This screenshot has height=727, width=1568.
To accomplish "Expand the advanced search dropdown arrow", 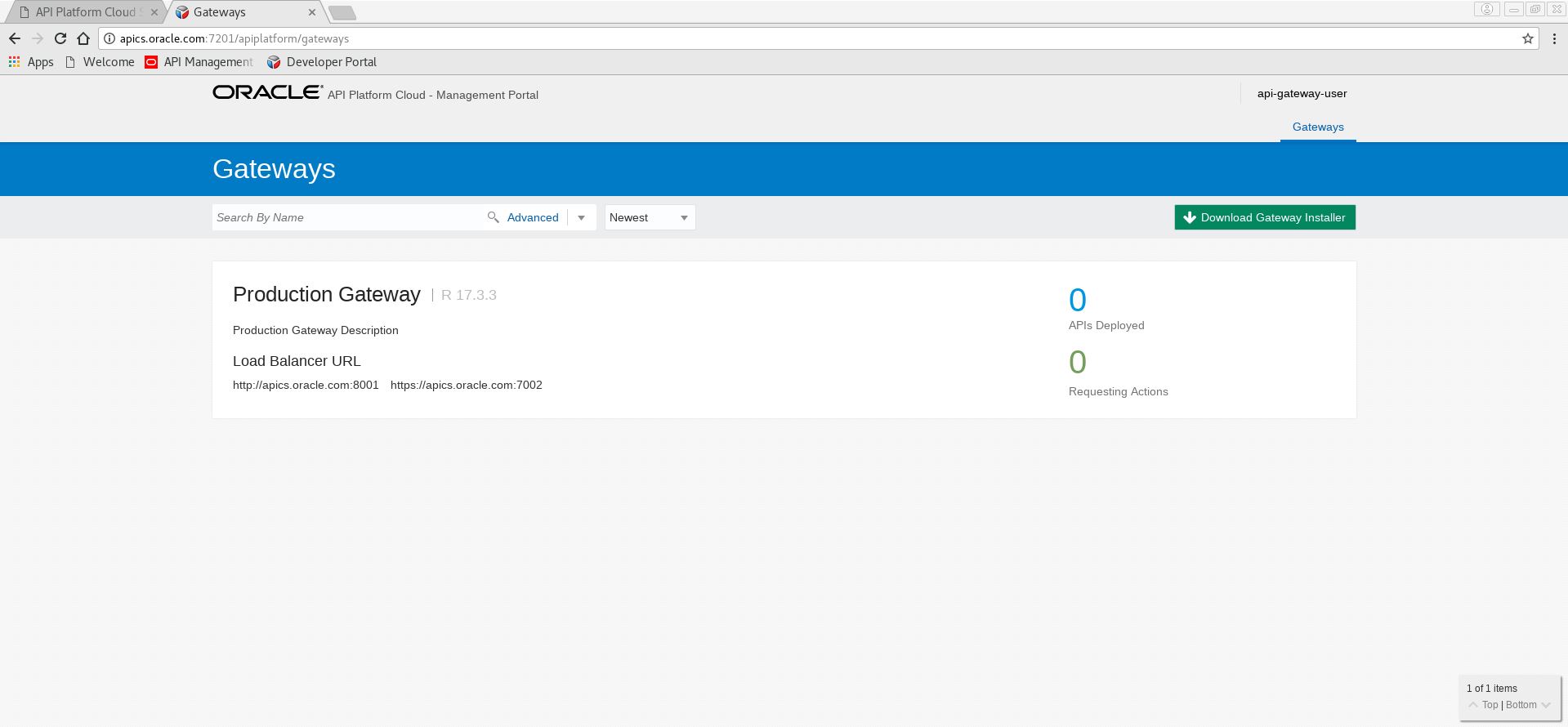I will coord(581,217).
